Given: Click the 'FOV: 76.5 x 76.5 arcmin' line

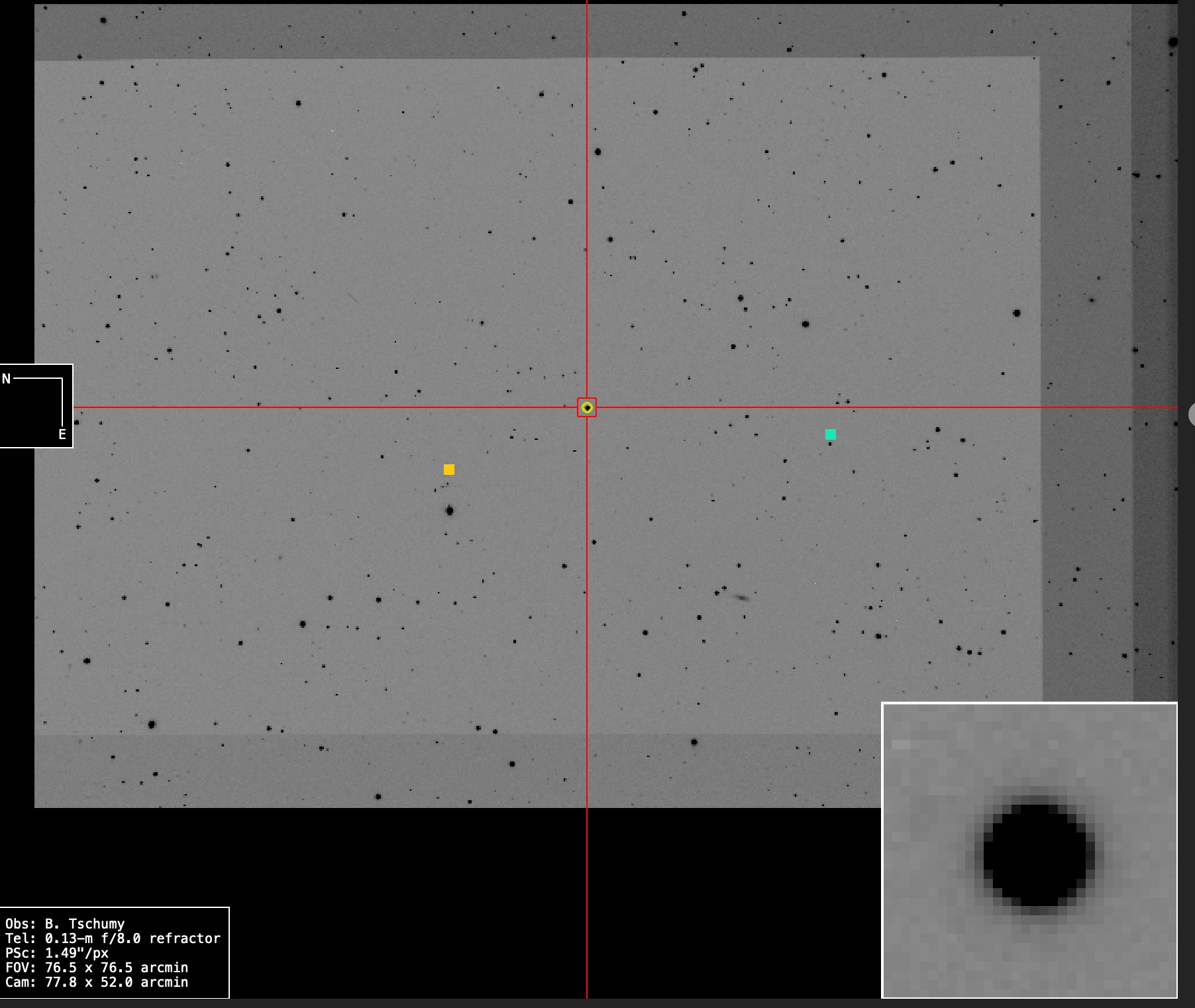Looking at the screenshot, I should [97, 968].
